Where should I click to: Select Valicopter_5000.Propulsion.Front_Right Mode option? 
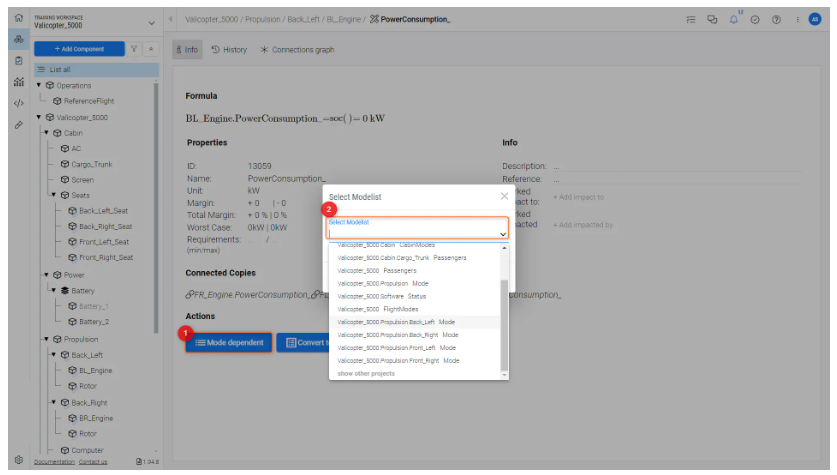coord(415,360)
